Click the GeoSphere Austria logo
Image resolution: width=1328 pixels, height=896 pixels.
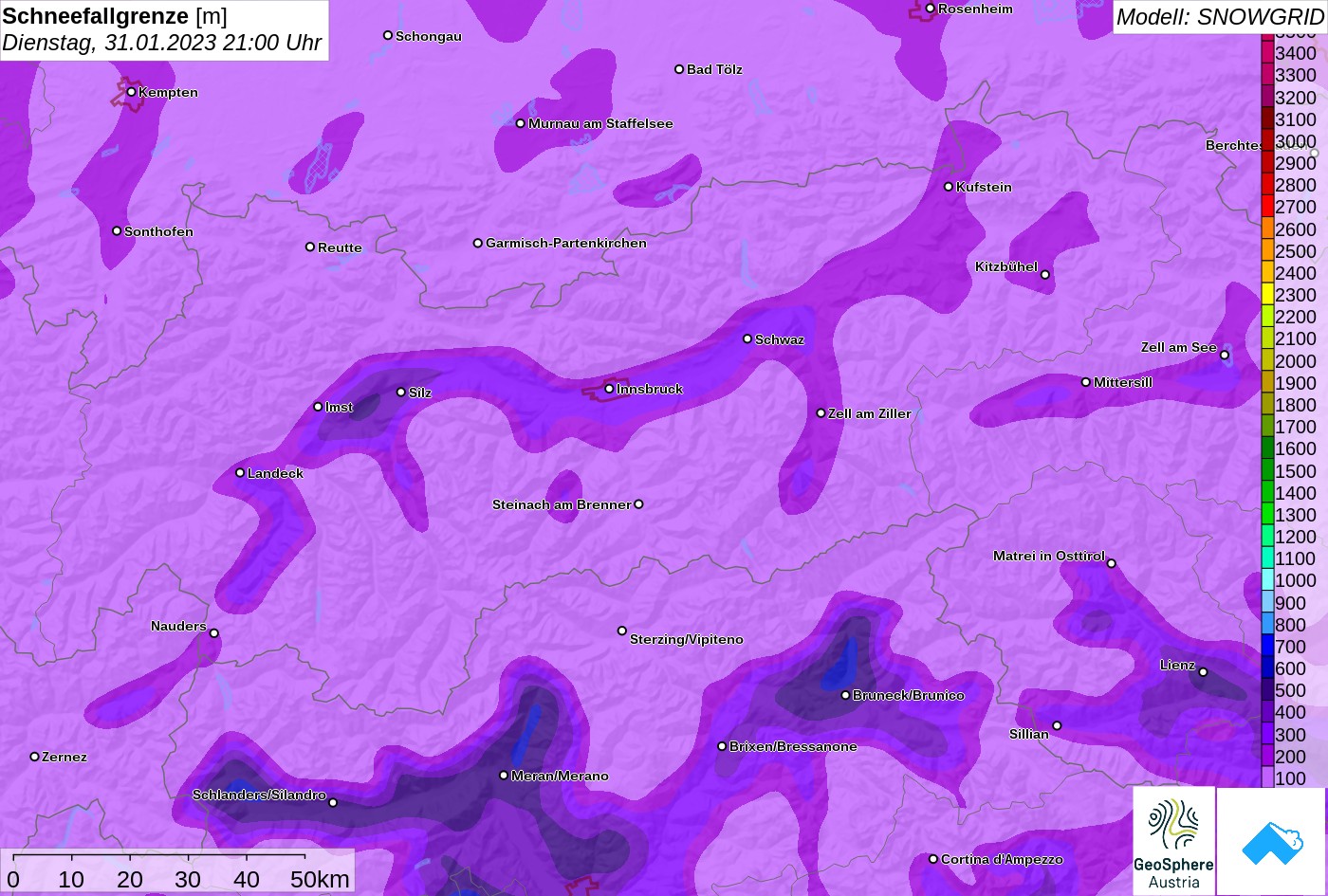coord(1173,840)
